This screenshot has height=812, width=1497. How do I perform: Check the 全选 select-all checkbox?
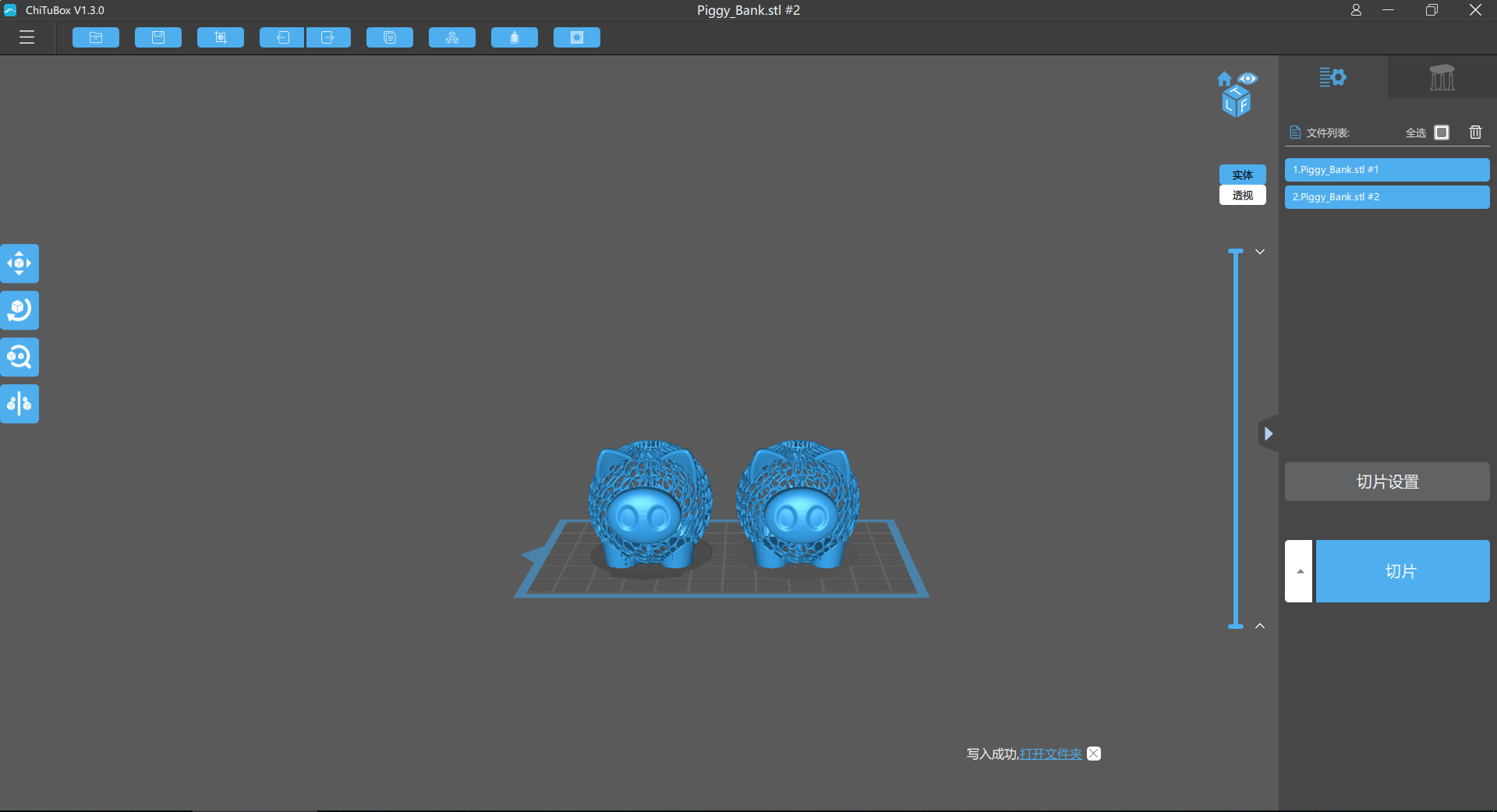tap(1442, 132)
